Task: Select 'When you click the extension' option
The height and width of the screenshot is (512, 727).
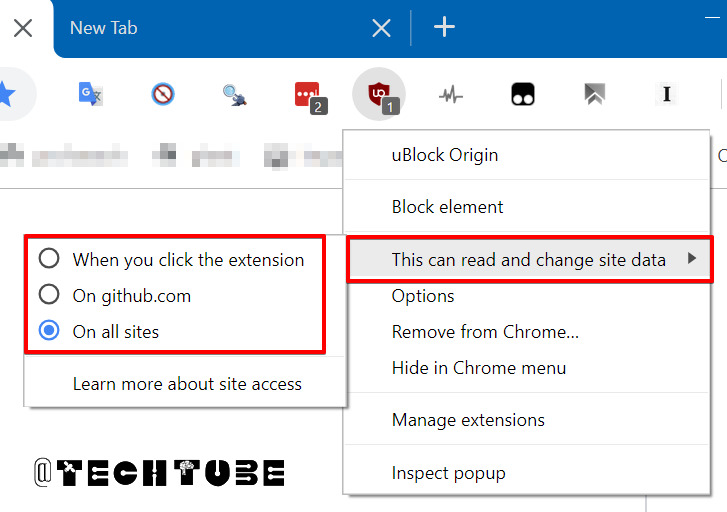Action: [x=49, y=260]
